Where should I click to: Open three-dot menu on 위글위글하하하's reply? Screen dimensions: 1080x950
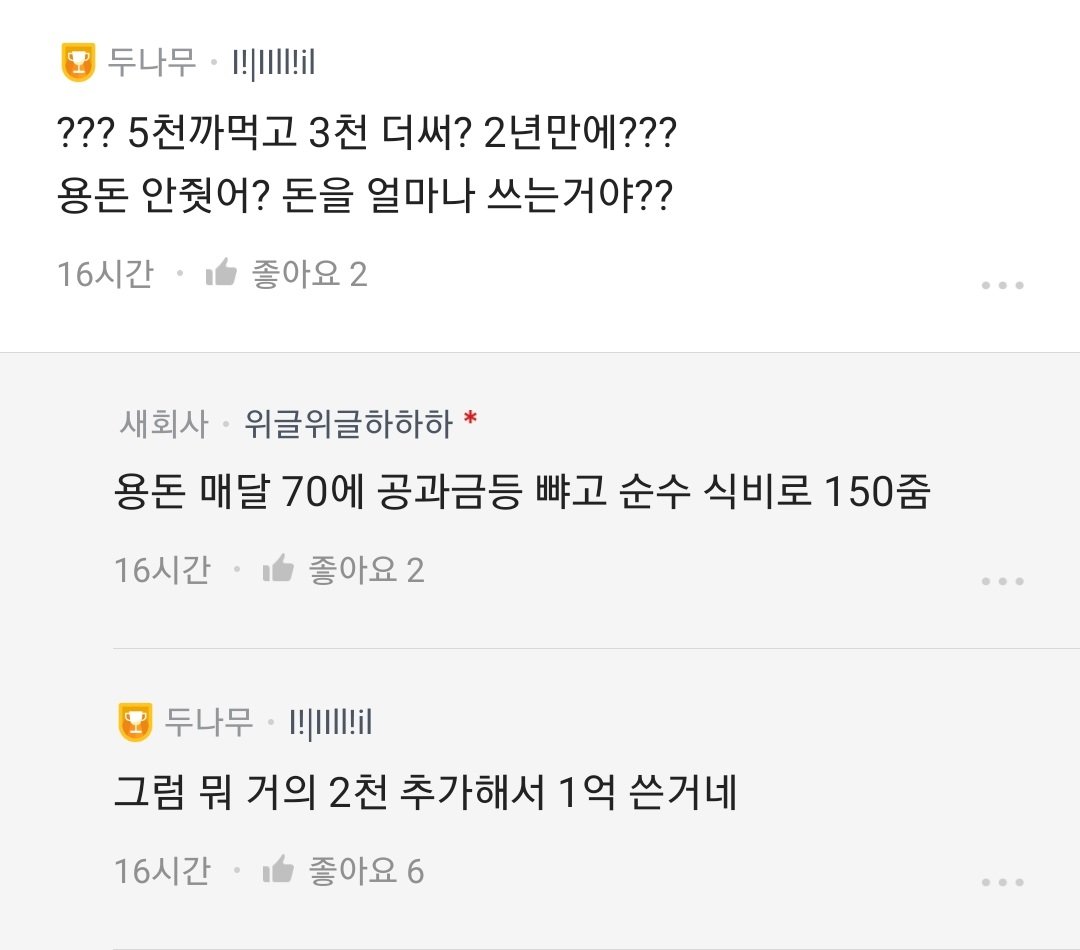click(x=1002, y=581)
